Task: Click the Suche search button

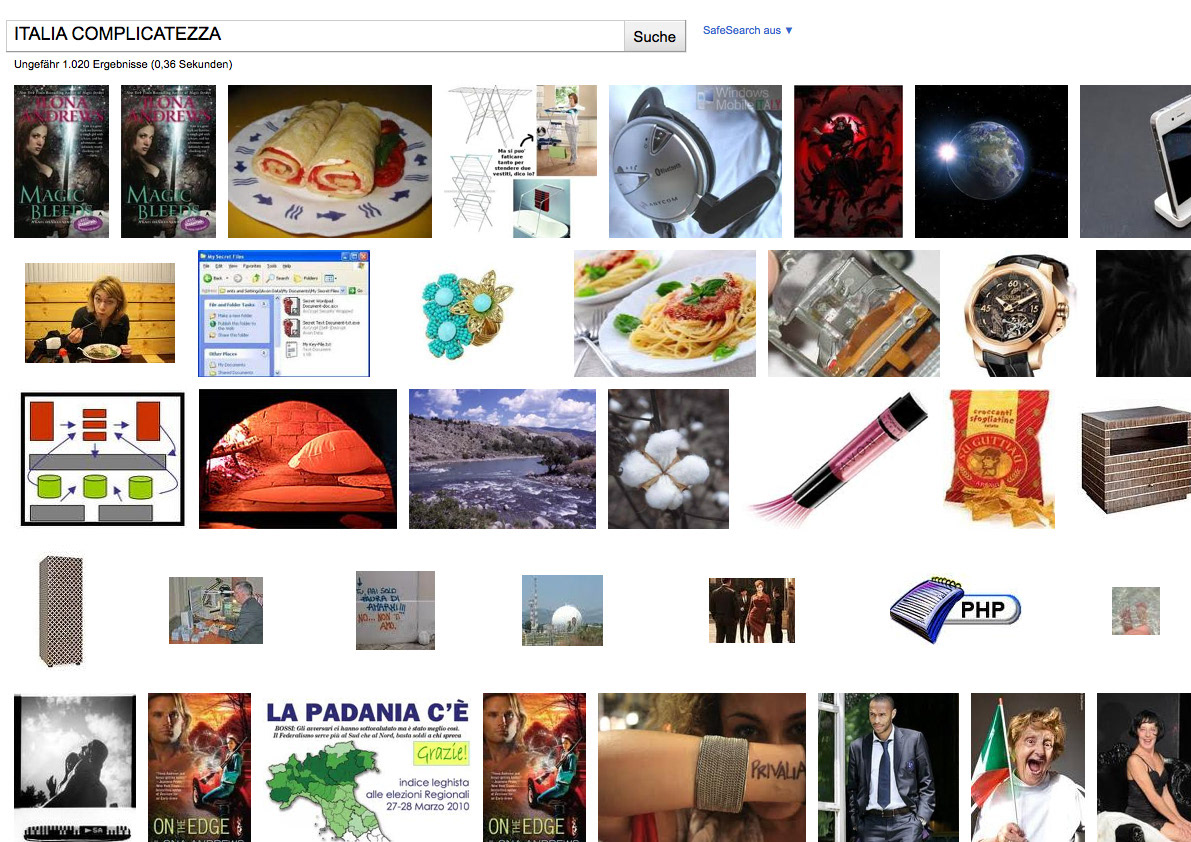Action: point(654,36)
